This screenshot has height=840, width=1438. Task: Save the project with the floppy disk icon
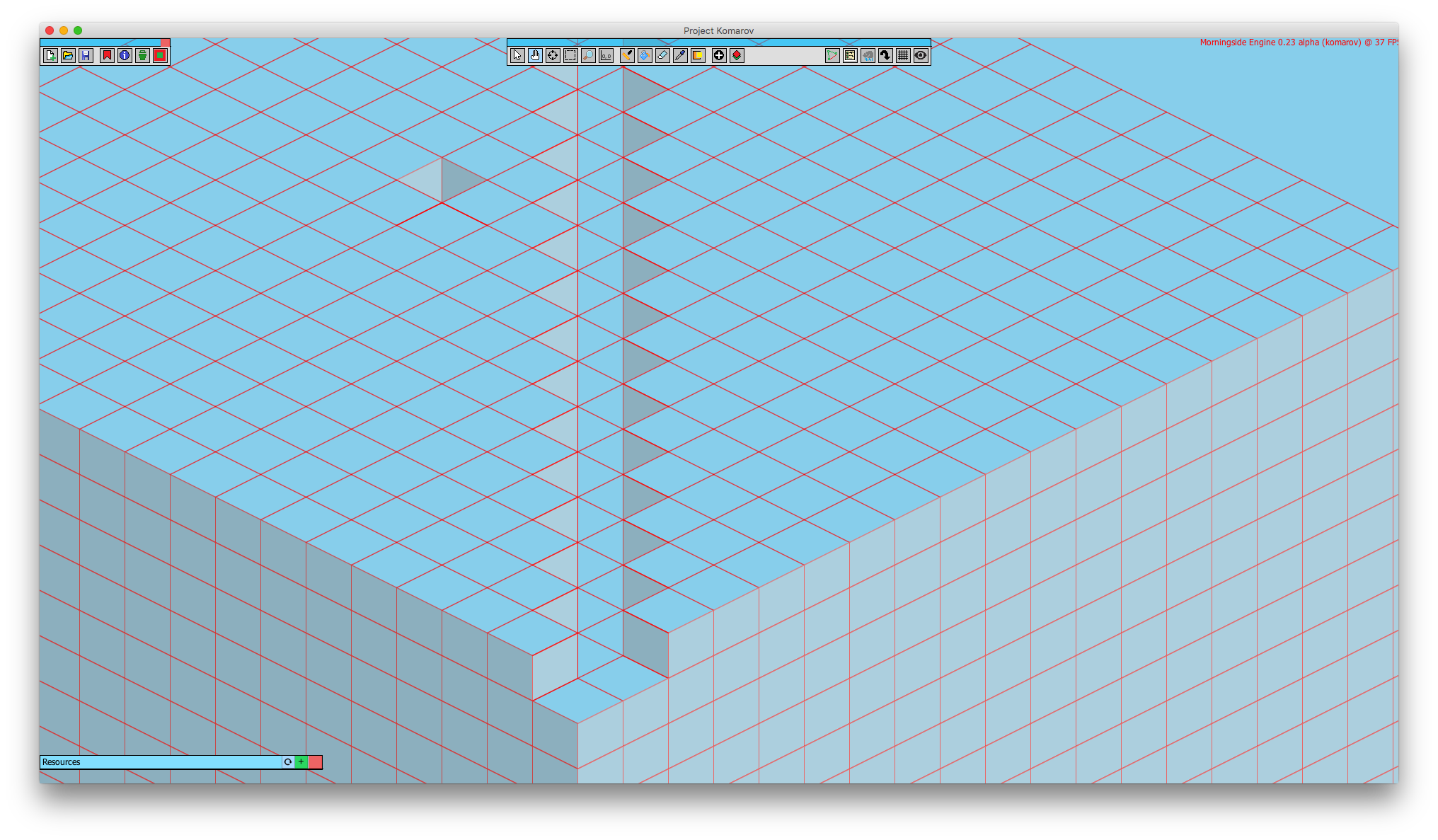pos(86,56)
